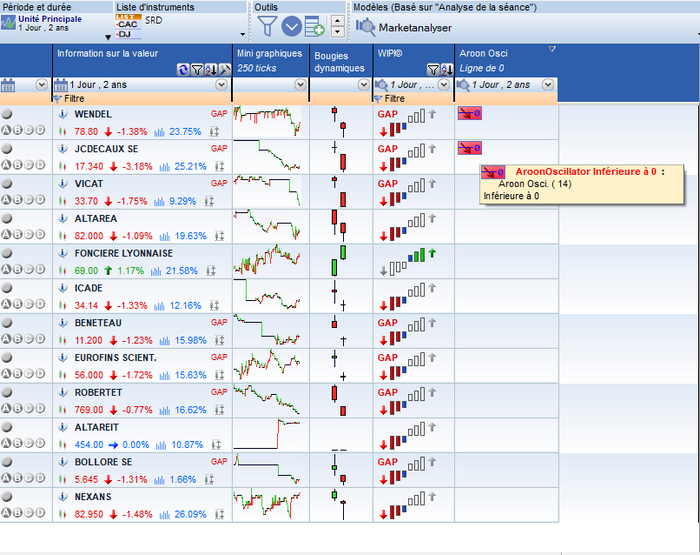Click the funnel icon in WIPI© column header
This screenshot has height=555, width=700.
(x=433, y=69)
